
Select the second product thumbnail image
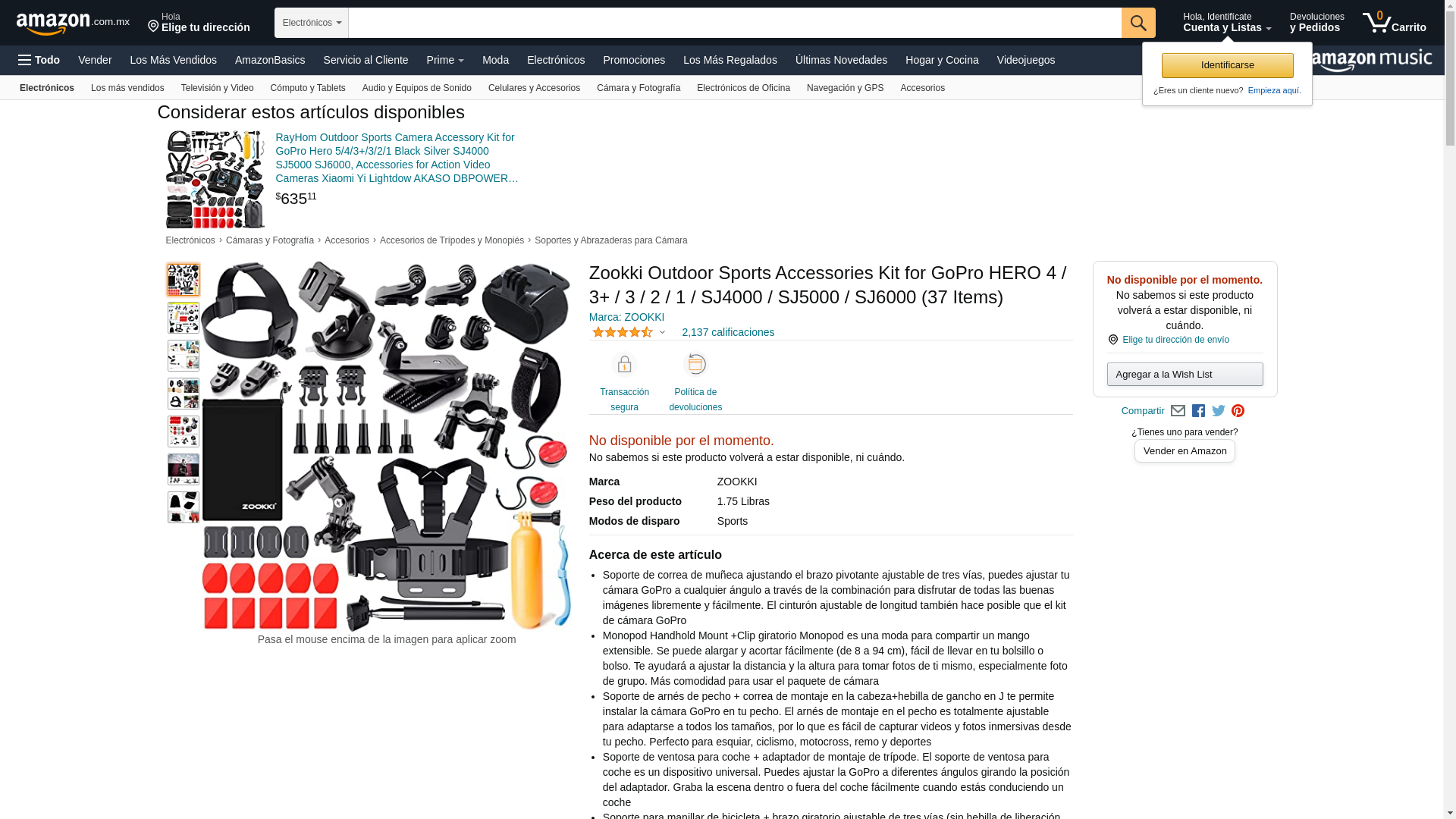pos(184,318)
